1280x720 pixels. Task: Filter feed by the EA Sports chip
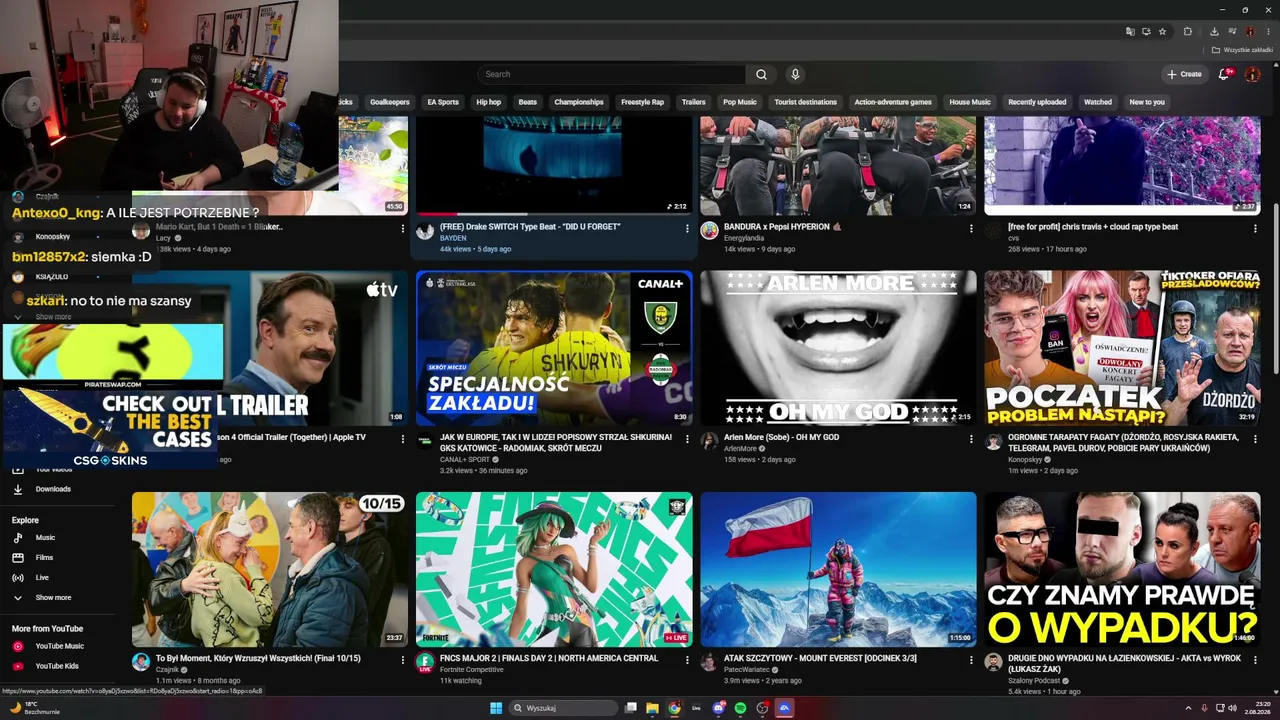tap(443, 102)
